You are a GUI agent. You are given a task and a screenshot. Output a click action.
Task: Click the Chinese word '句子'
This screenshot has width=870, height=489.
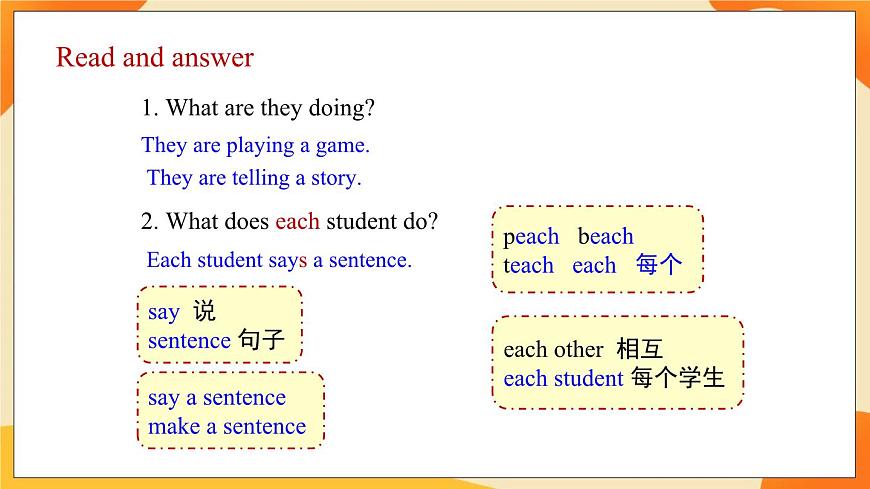pos(261,340)
